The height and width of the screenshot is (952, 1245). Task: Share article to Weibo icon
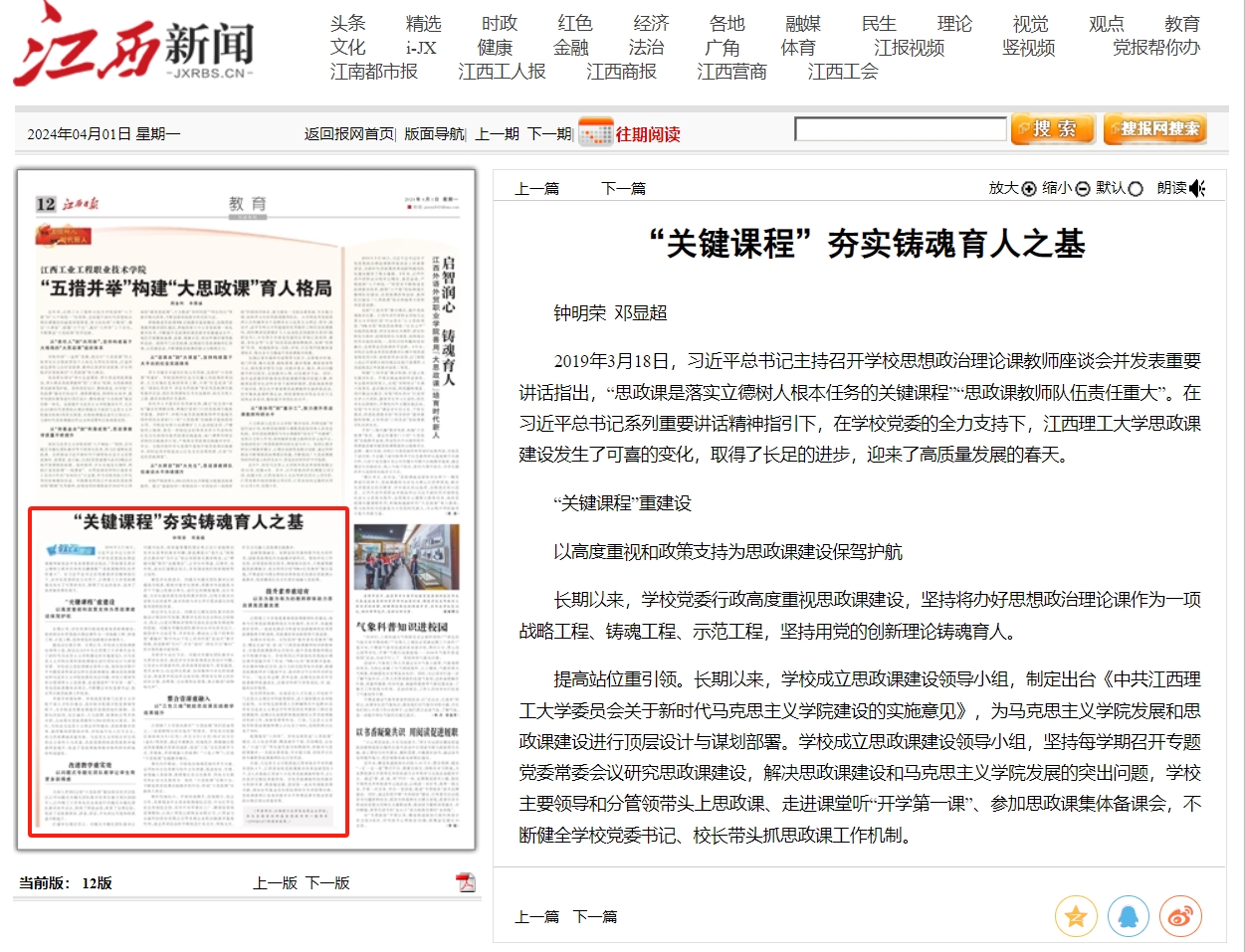(x=1179, y=916)
